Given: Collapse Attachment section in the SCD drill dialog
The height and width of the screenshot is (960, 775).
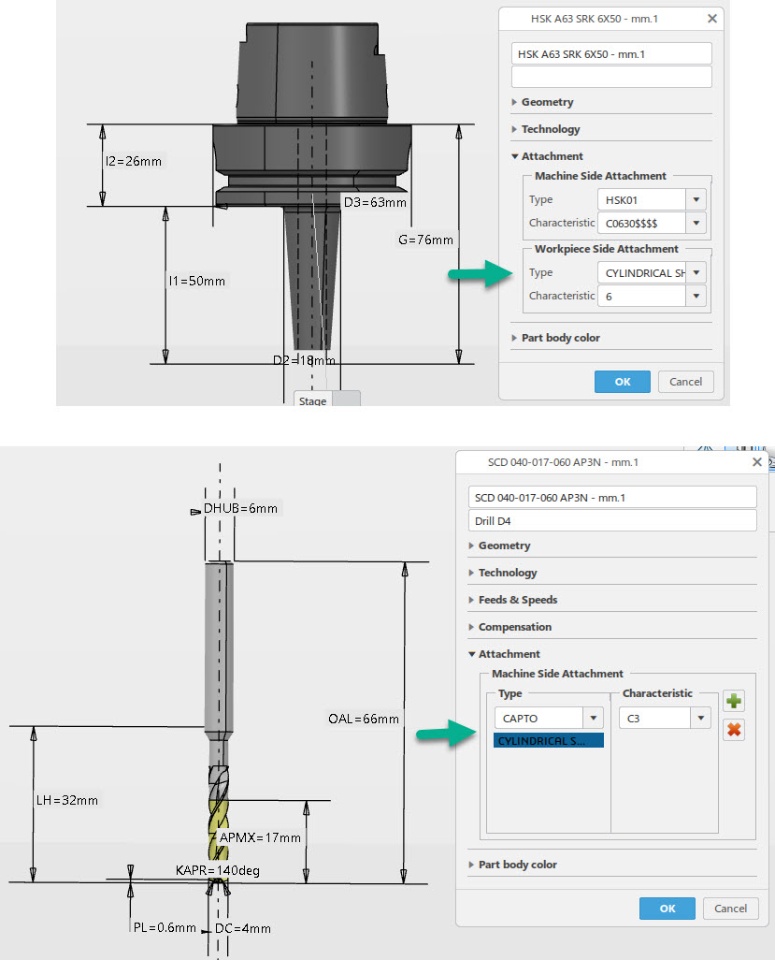Looking at the screenshot, I should point(504,654).
